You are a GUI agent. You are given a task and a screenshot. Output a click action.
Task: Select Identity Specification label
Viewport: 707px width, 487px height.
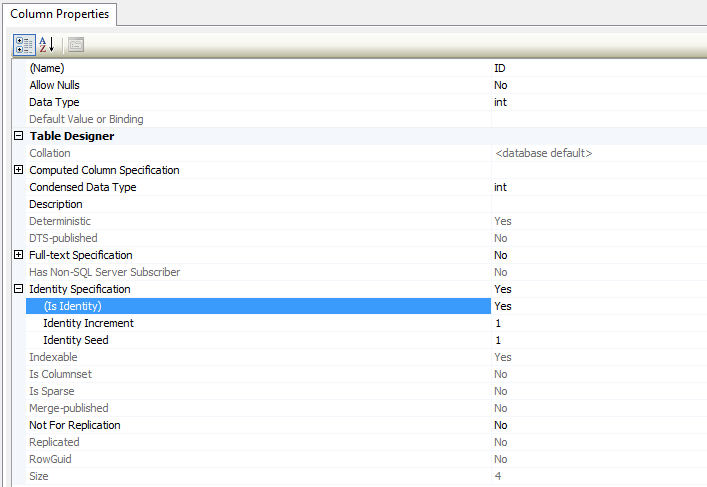[x=80, y=289]
